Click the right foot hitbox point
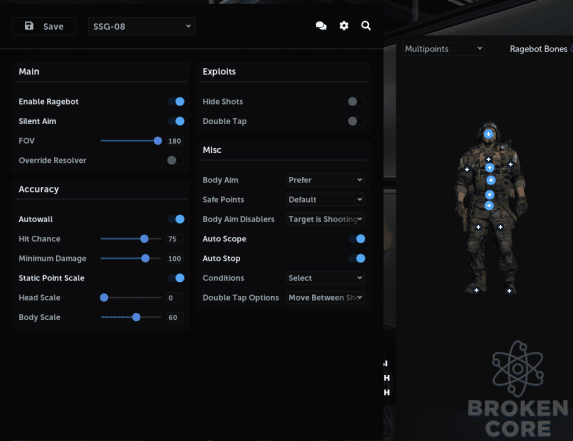Image resolution: width=573 pixels, height=441 pixels. click(x=509, y=291)
